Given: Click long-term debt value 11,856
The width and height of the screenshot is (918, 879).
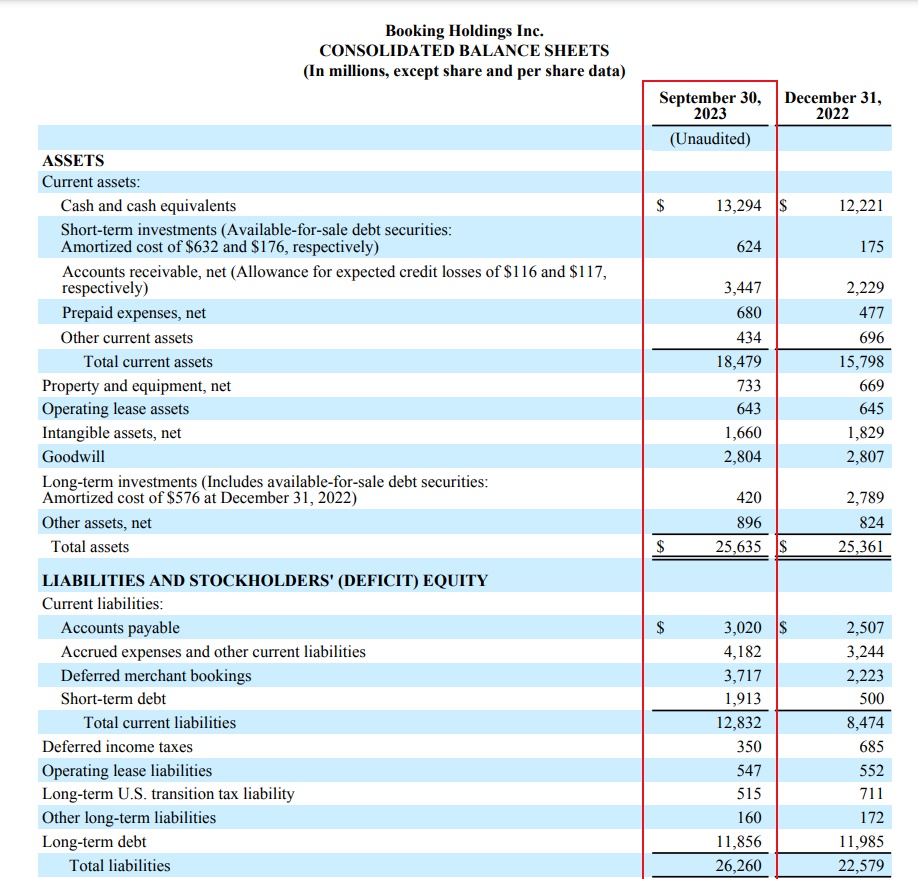Looking at the screenshot, I should tap(738, 842).
